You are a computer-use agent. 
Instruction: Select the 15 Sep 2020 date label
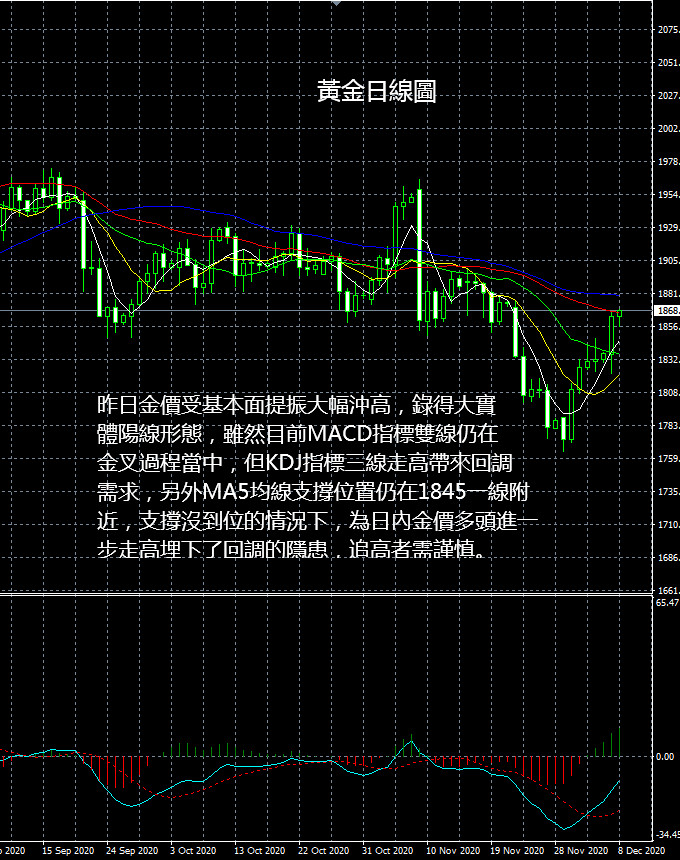(67, 850)
